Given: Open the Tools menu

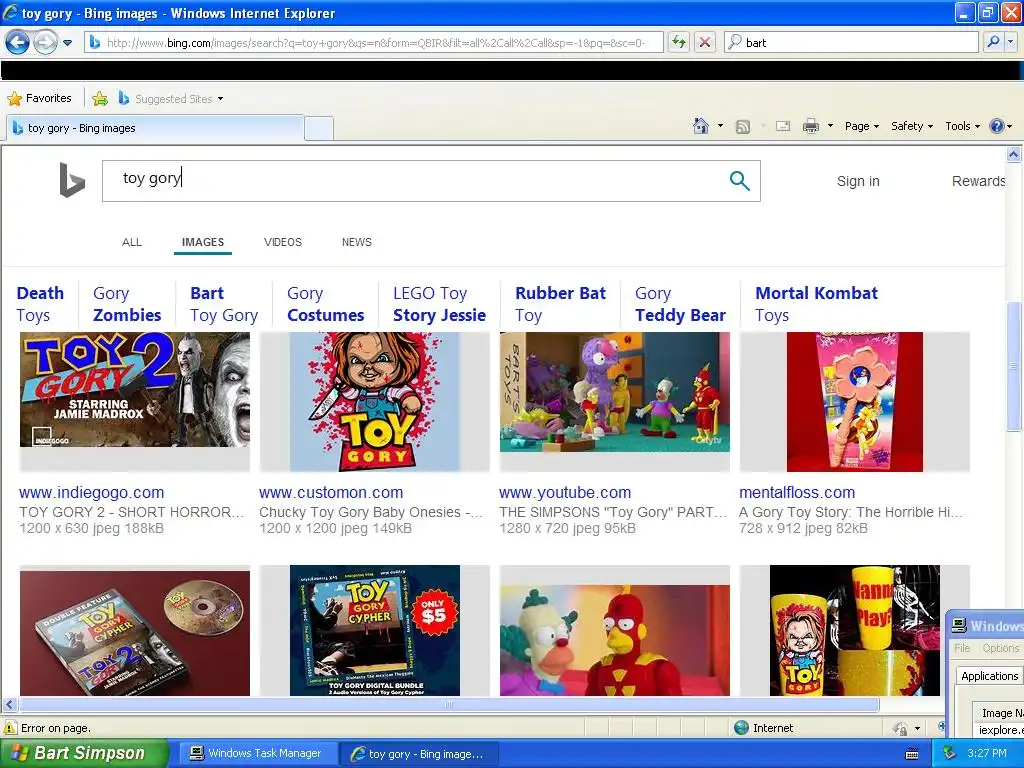Looking at the screenshot, I should pos(962,126).
